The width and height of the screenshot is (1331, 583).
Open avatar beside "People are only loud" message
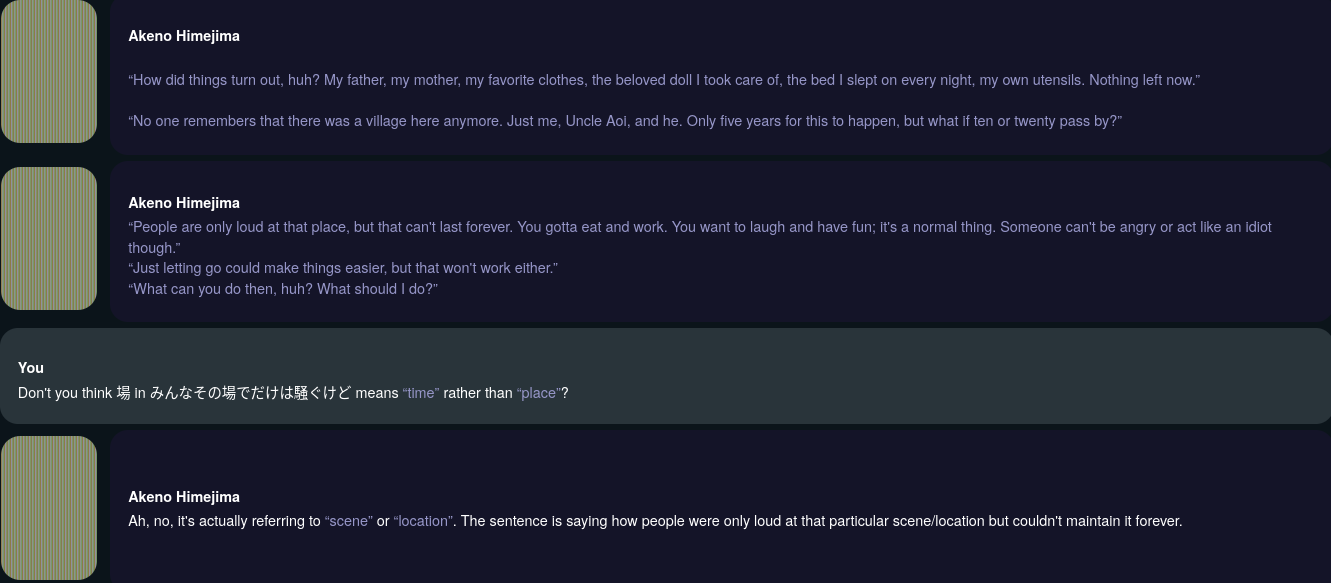48,238
